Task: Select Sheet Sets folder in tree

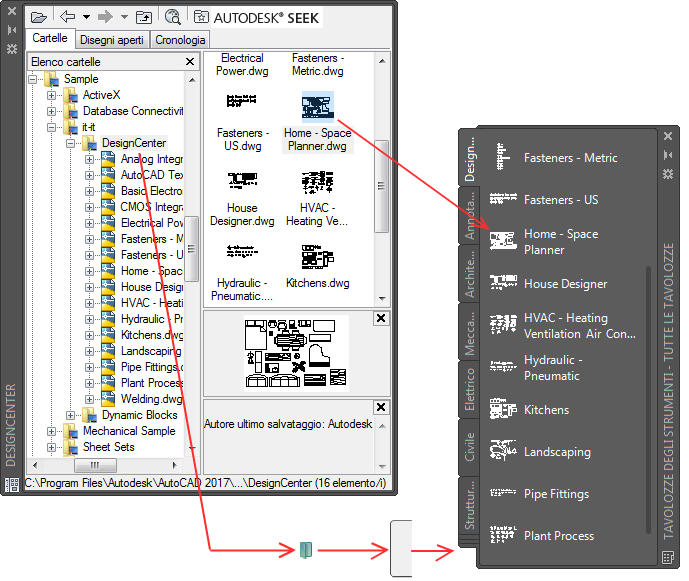Action: (x=109, y=447)
